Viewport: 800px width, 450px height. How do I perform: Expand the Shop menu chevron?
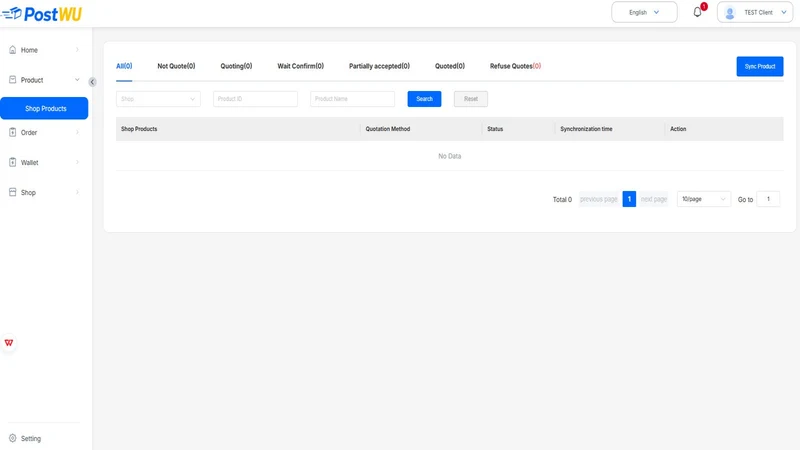[77, 192]
